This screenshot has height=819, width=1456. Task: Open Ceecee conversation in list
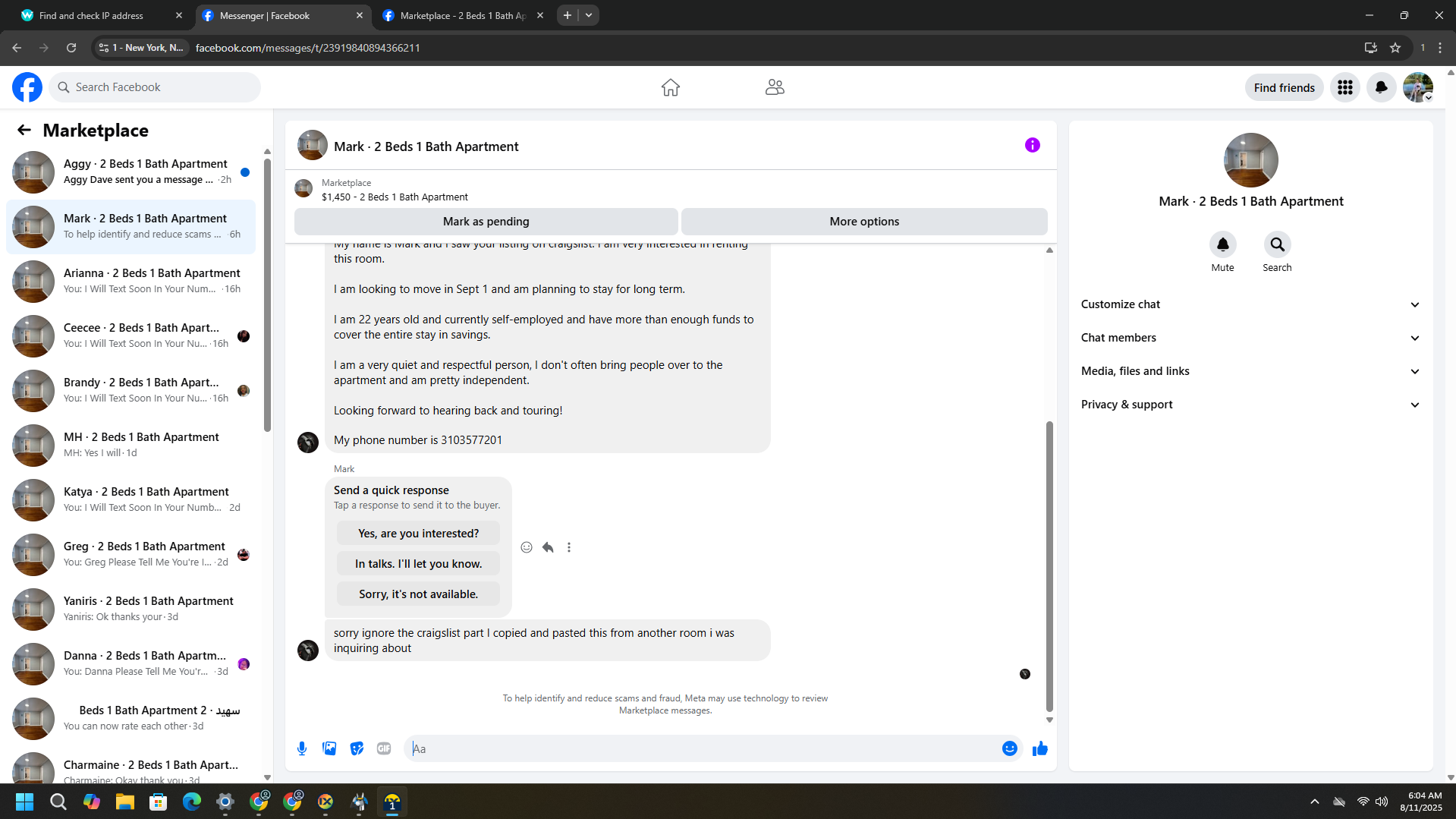[x=131, y=336]
